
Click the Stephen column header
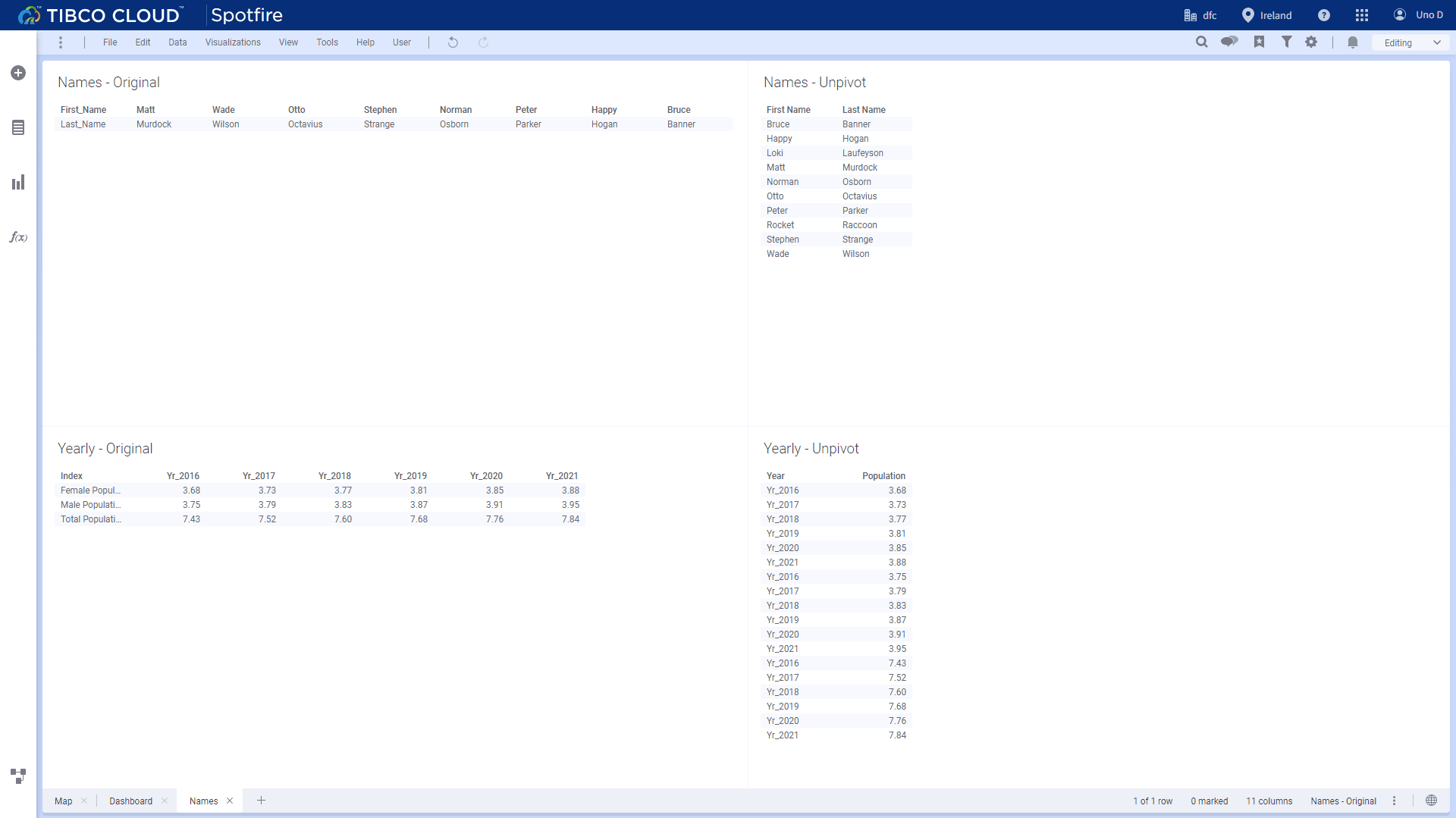(380, 110)
